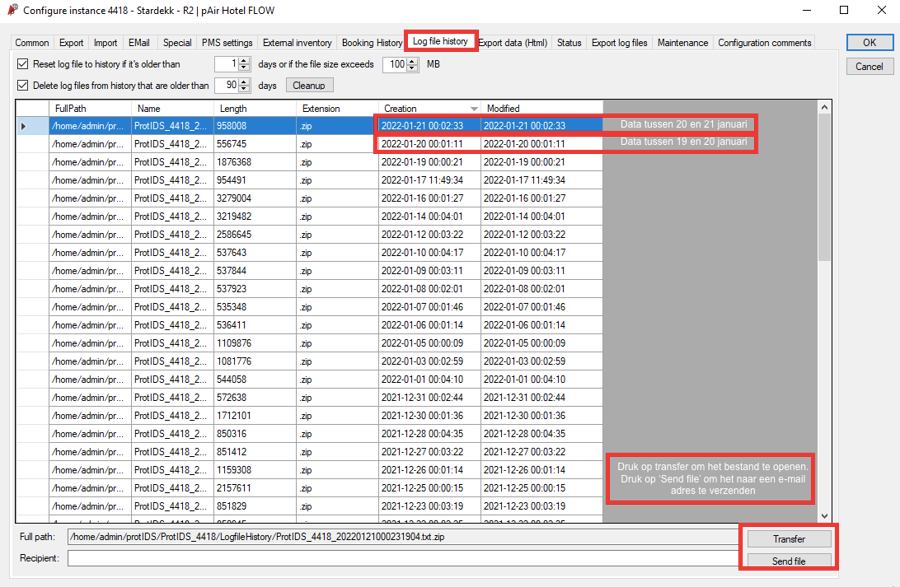Toggle the 'Reset log file to history' checkbox
The width and height of the screenshot is (900, 587).
[22, 63]
